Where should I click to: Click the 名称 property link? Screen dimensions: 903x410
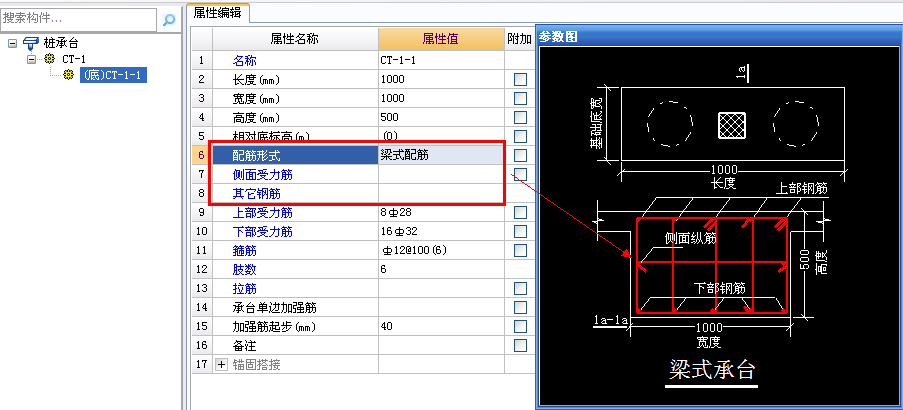click(x=245, y=60)
